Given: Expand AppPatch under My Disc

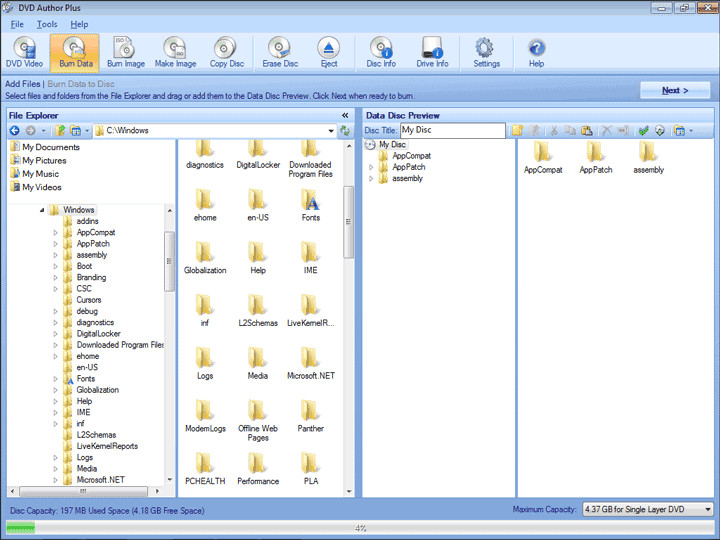Looking at the screenshot, I should pos(371,167).
